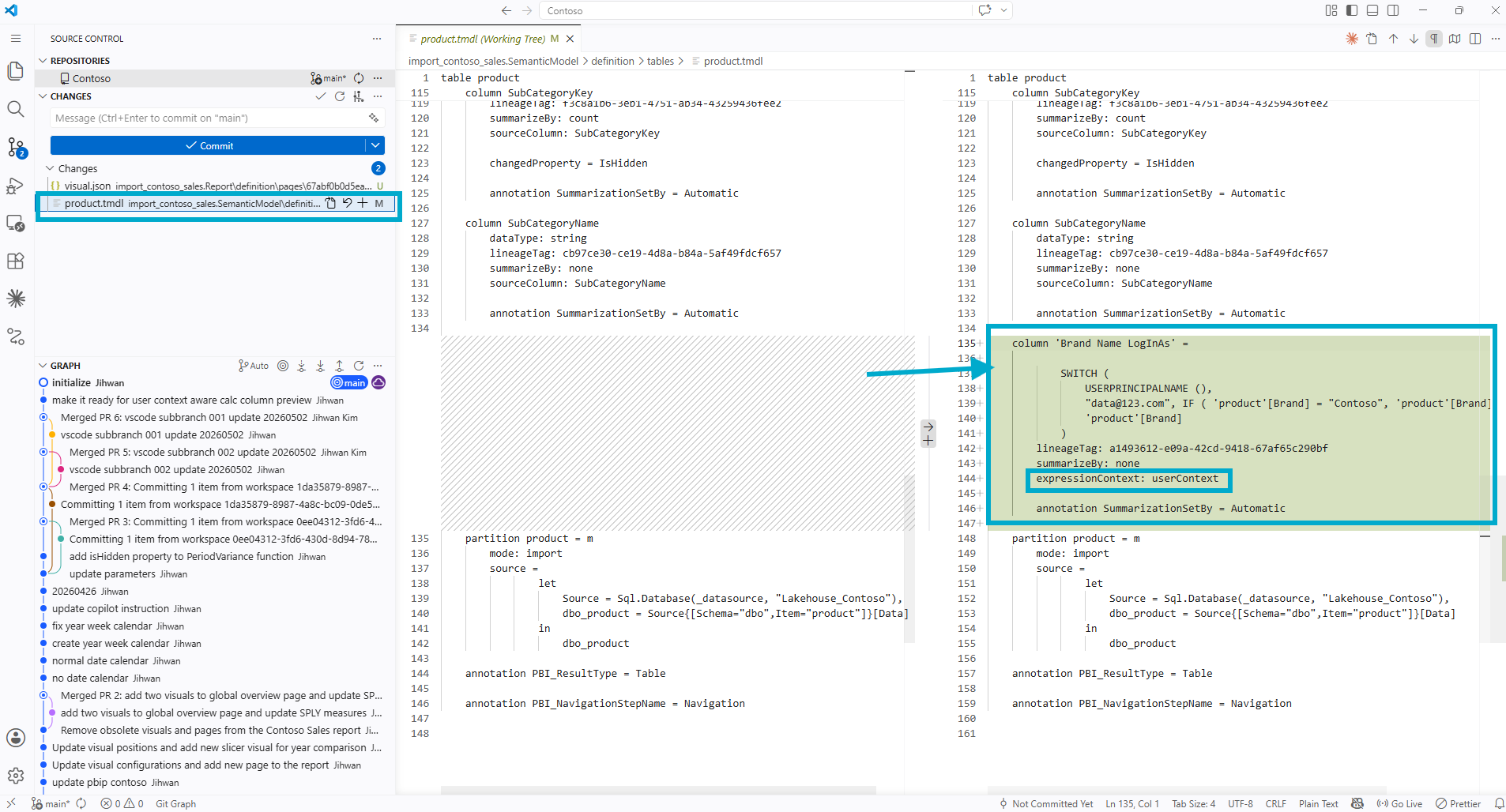This screenshot has height=812, width=1506.
Task: Click Go Live in status bar
Action: pyautogui.click(x=1399, y=803)
